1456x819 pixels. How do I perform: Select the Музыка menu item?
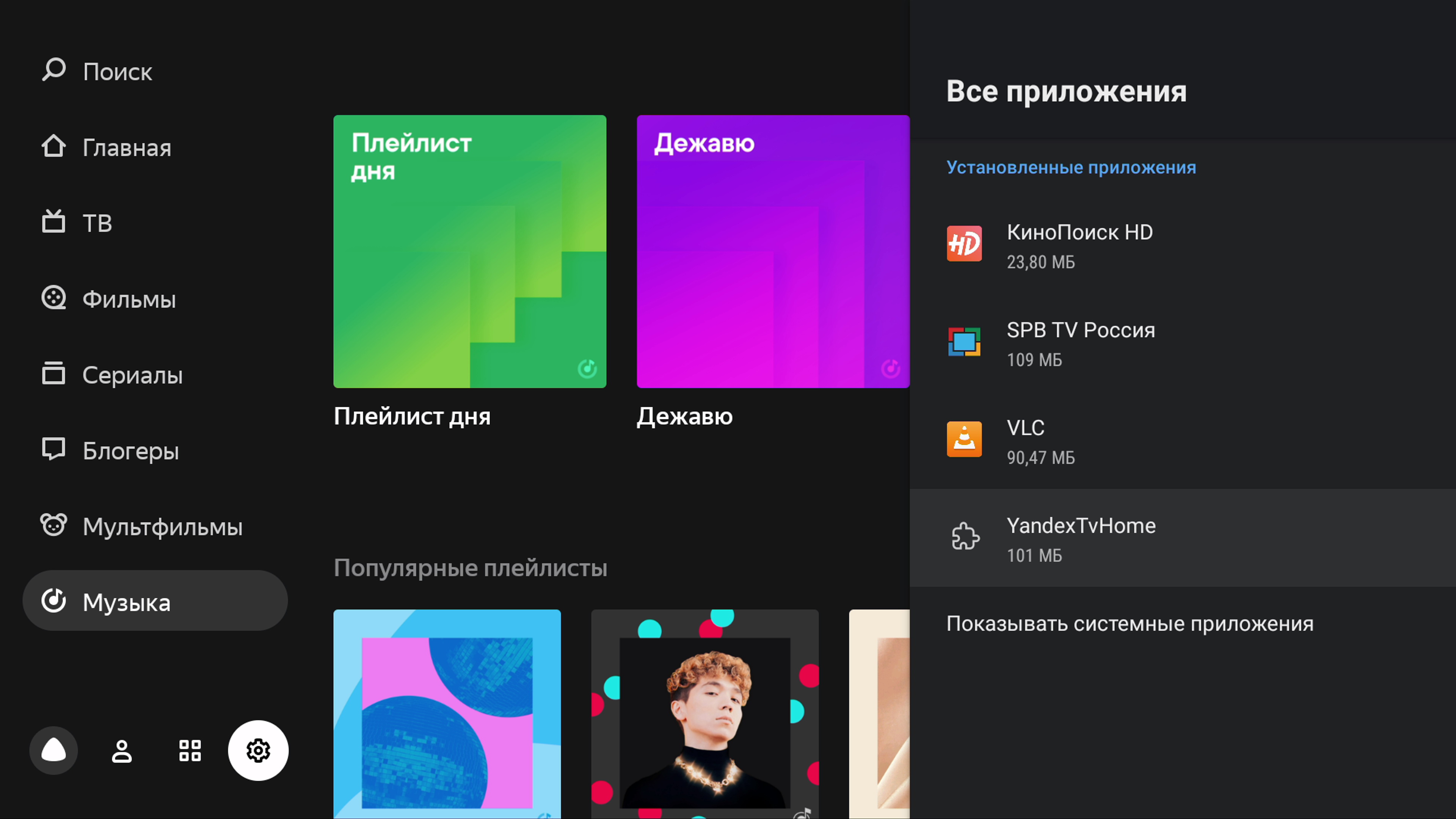(155, 600)
